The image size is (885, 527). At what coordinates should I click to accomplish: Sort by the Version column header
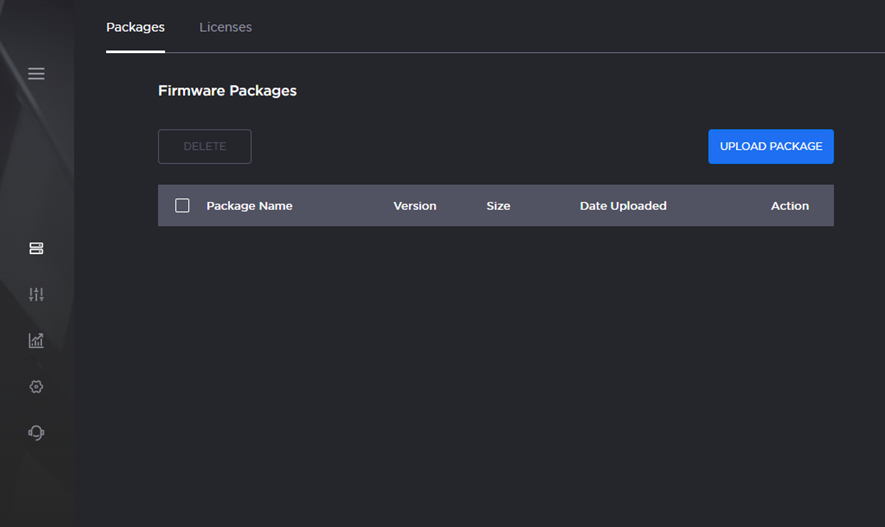(414, 206)
